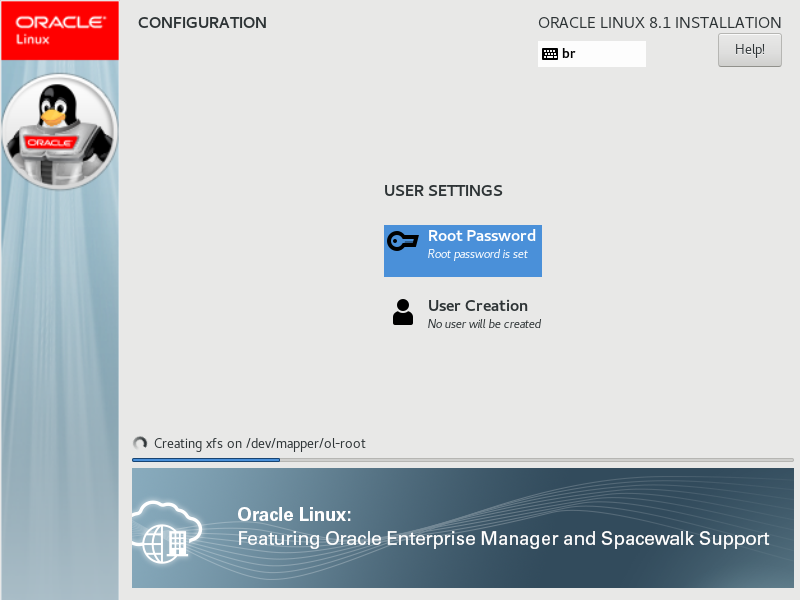Open the br keyboard layout selector
This screenshot has height=600, width=800.
click(x=591, y=54)
